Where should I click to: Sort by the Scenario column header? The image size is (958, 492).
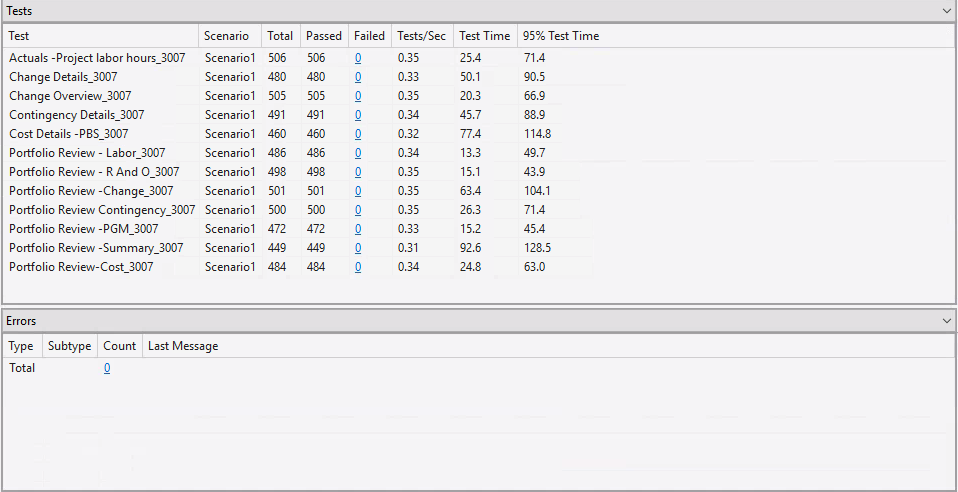click(226, 36)
